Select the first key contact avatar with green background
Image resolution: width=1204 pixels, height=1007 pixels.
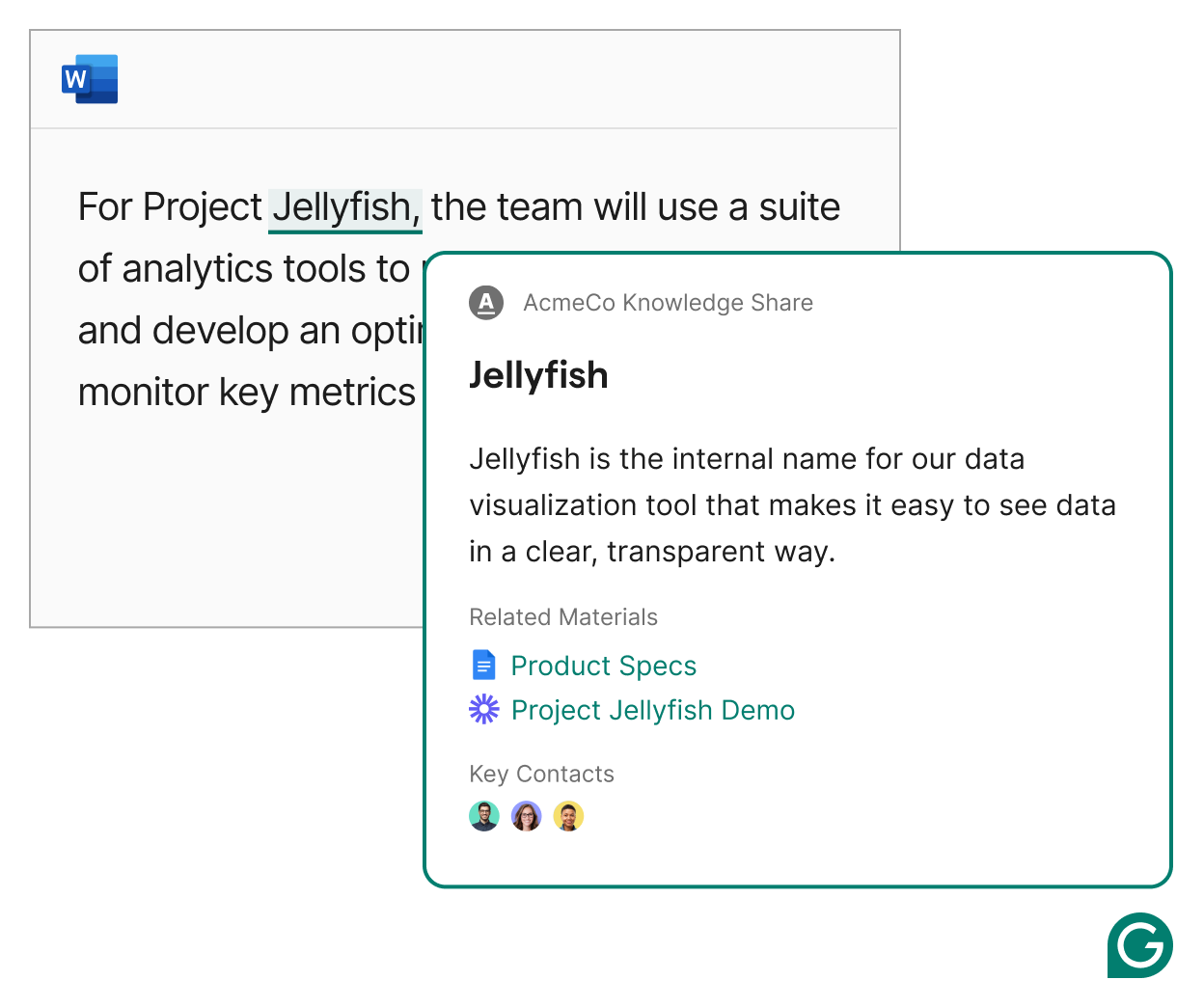(484, 816)
